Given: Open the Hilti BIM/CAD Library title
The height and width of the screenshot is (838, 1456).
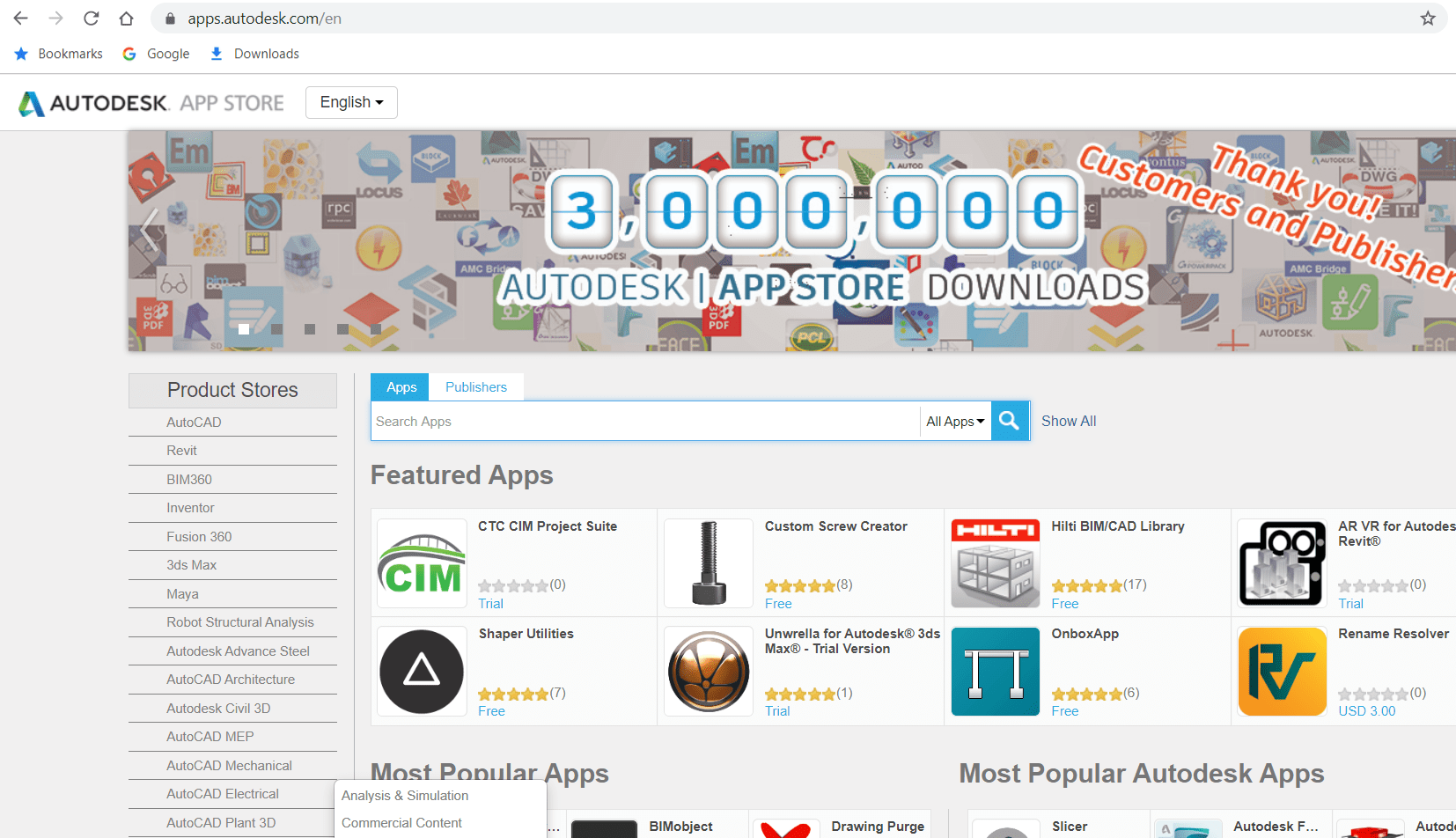Looking at the screenshot, I should 1118,526.
